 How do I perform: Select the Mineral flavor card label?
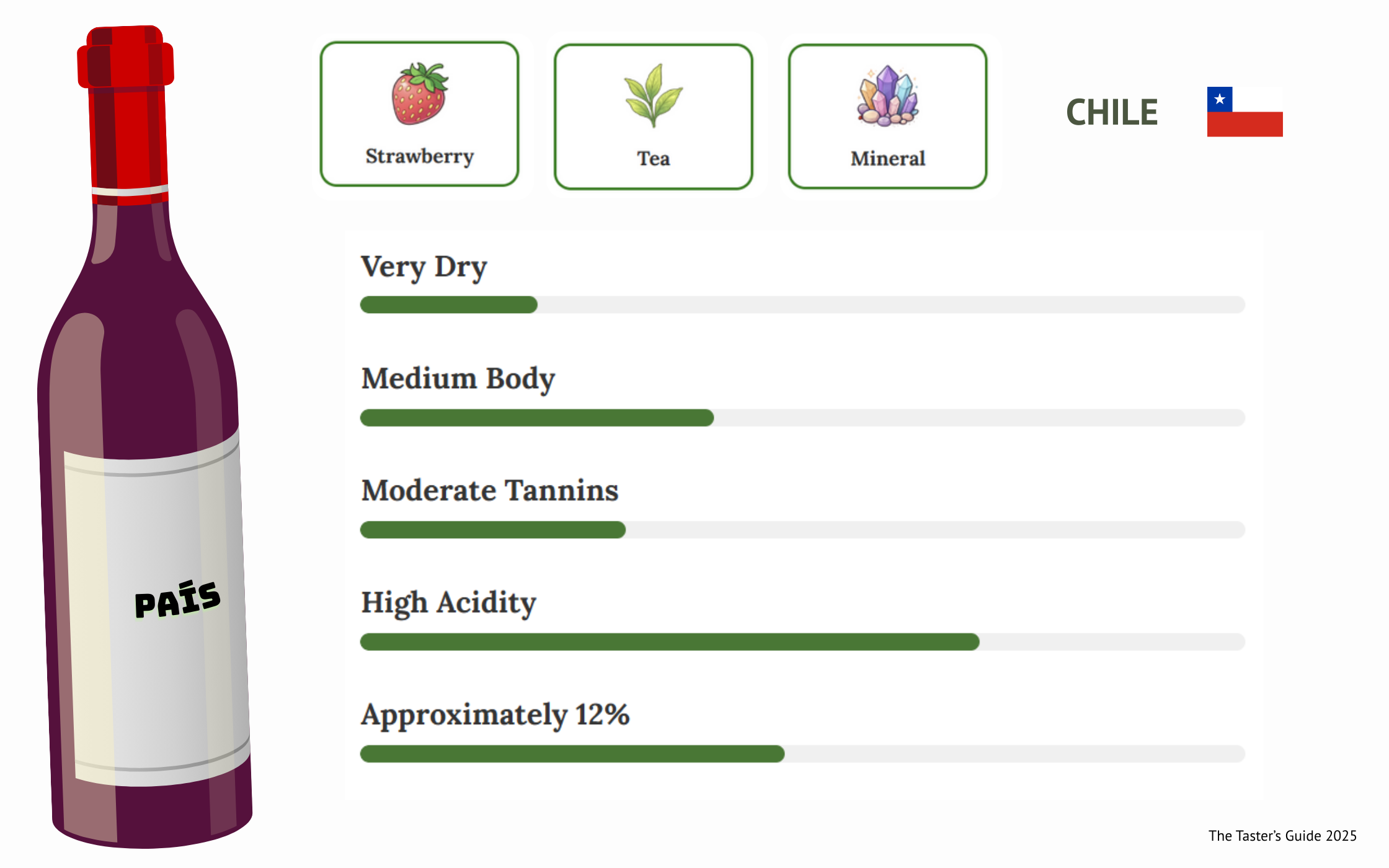click(887, 159)
